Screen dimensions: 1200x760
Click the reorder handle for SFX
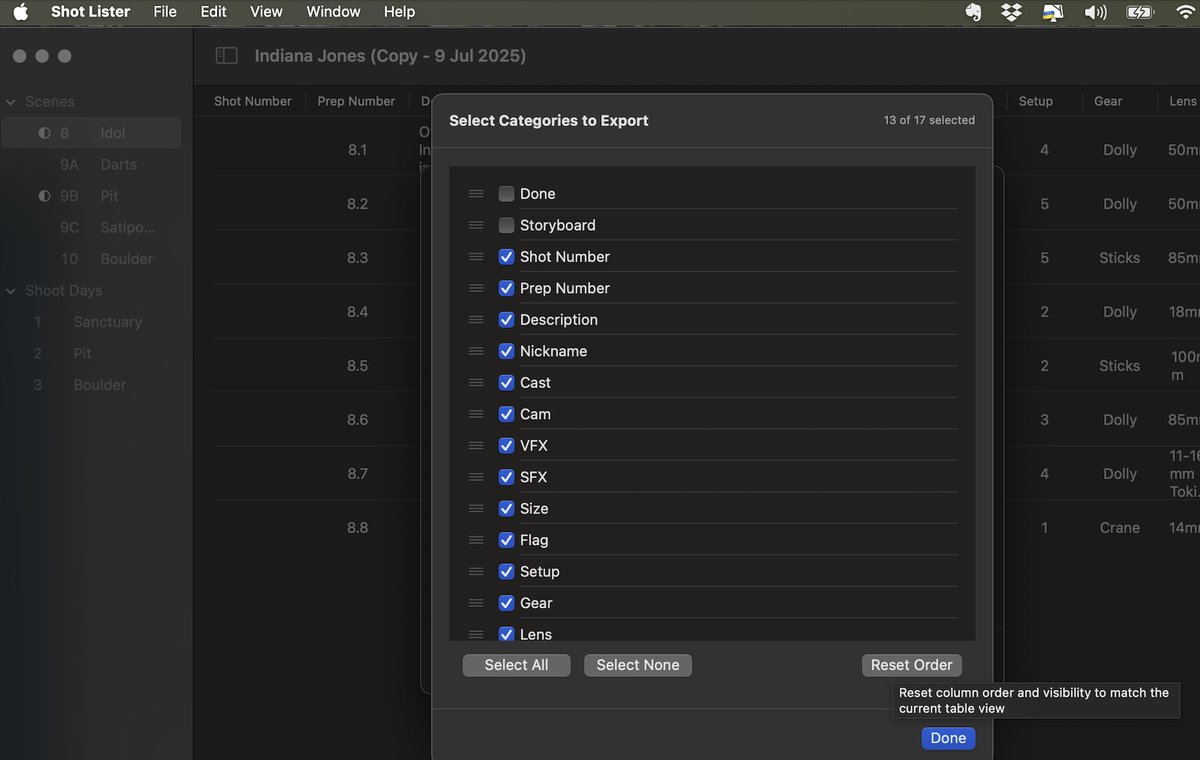476,477
